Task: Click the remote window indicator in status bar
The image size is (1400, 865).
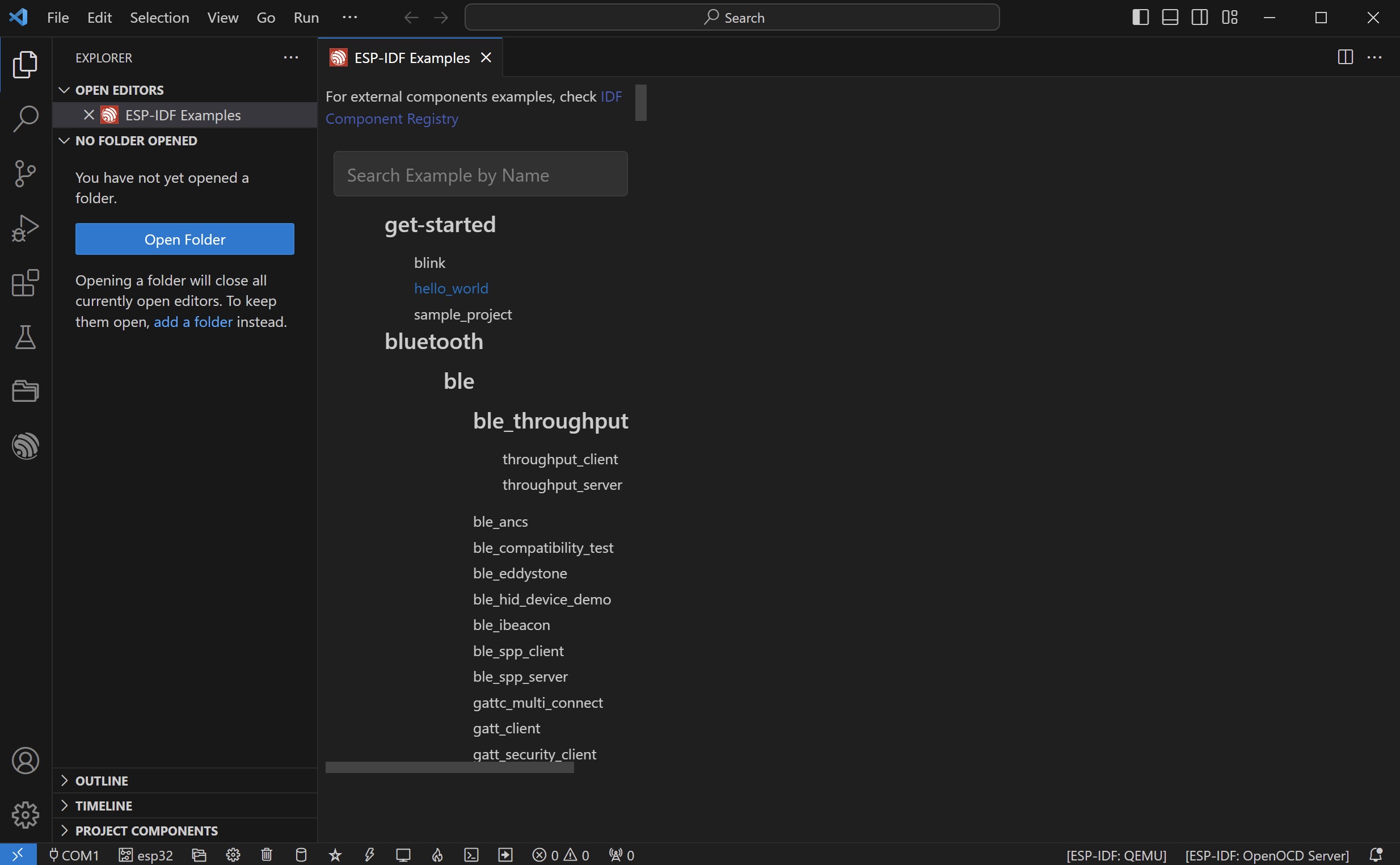Action: click(x=18, y=855)
